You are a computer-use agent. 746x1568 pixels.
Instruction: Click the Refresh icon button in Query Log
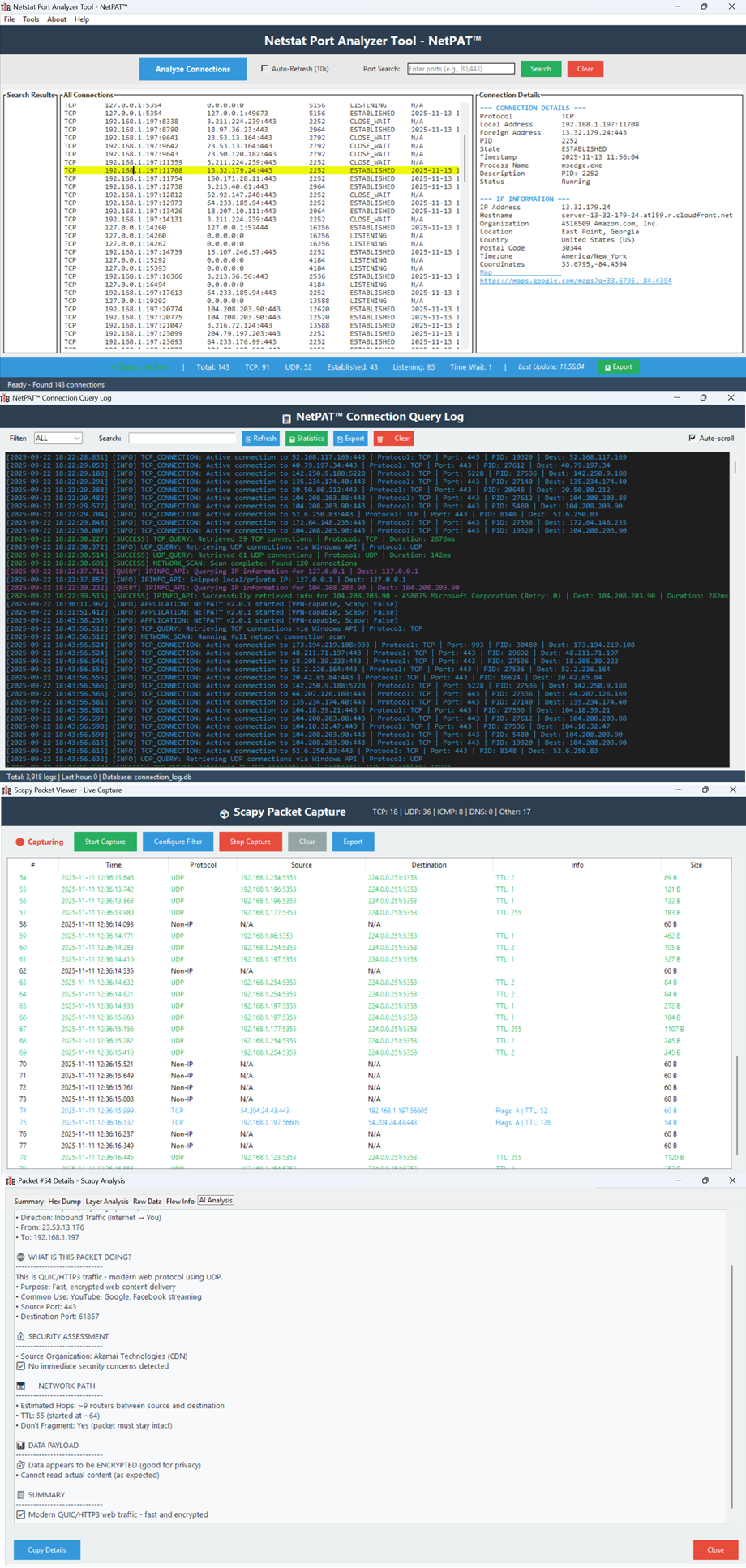coord(260,439)
